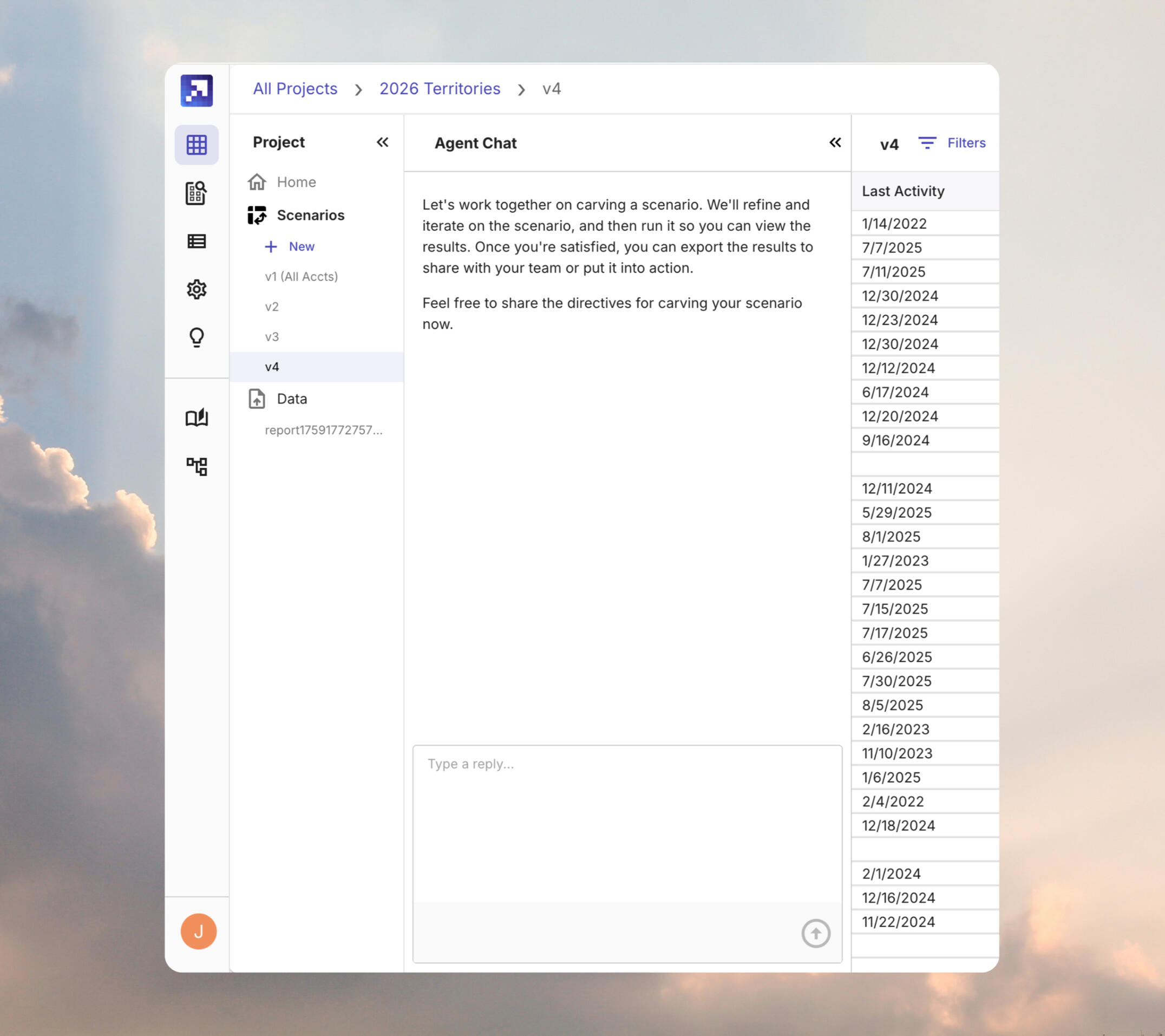Go to All Projects breadcrumb
The image size is (1165, 1036).
pos(295,89)
